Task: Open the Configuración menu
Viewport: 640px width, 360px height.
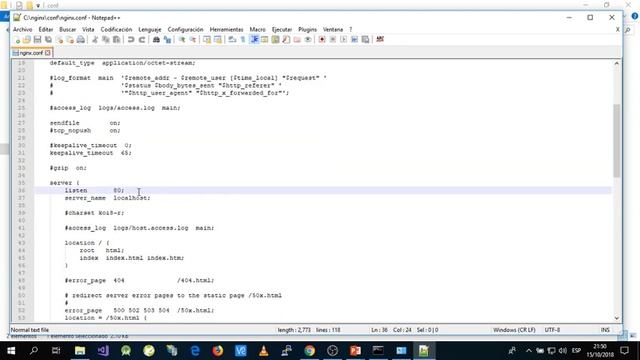Action: coord(185,29)
